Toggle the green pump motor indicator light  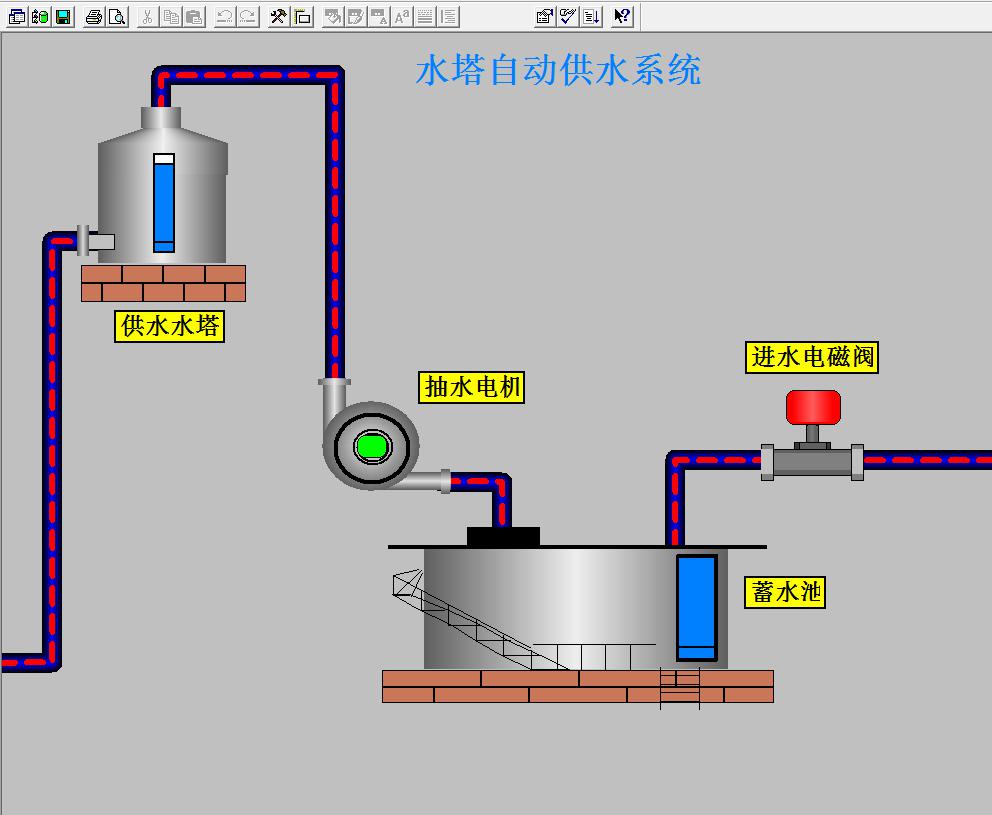click(371, 445)
